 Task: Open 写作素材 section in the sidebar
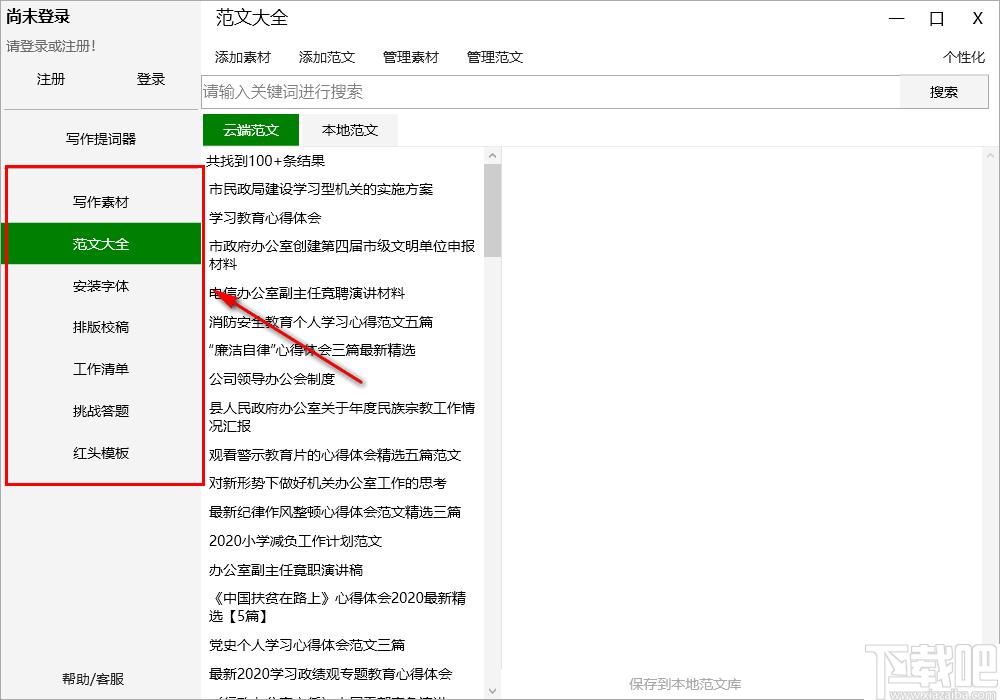101,202
